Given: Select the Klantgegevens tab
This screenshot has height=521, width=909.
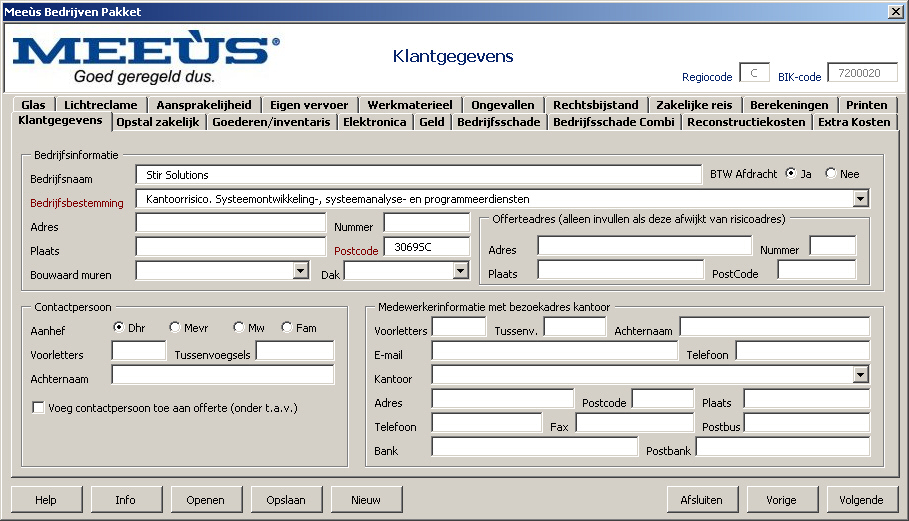Looking at the screenshot, I should (60, 121).
